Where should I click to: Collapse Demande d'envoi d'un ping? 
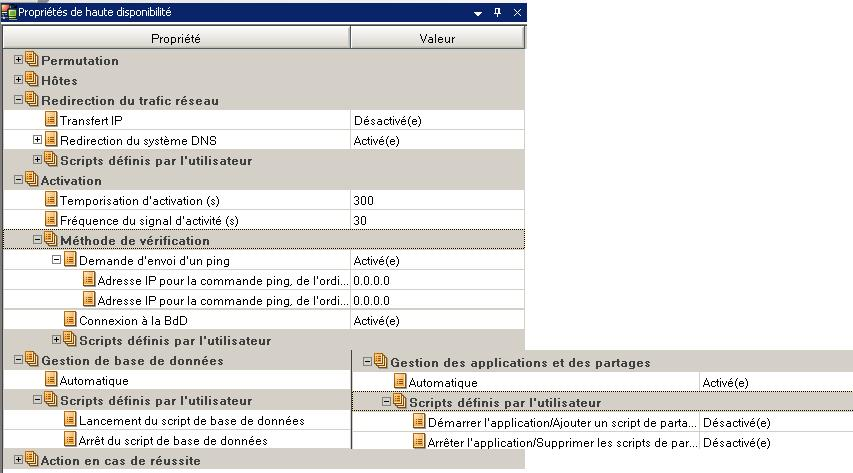click(x=56, y=260)
